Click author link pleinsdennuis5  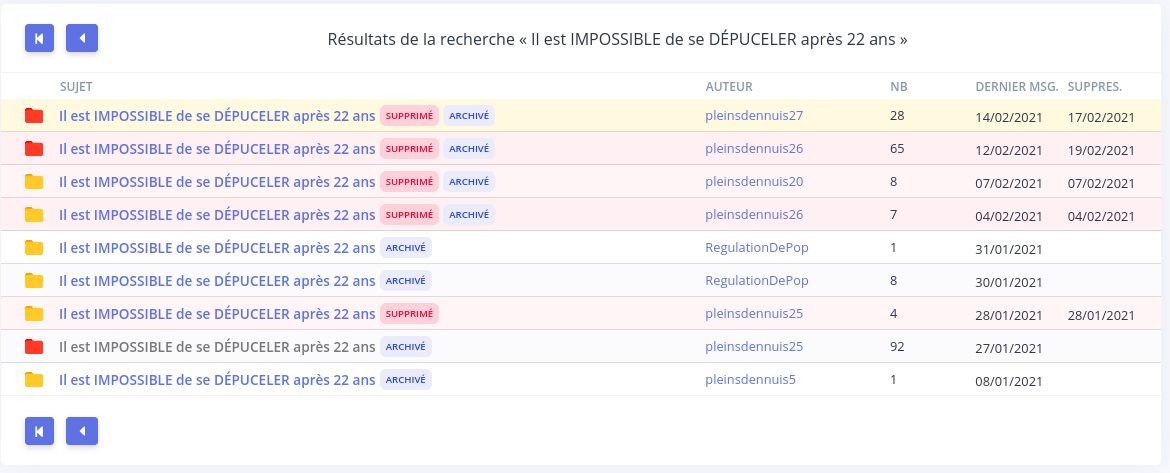751,379
